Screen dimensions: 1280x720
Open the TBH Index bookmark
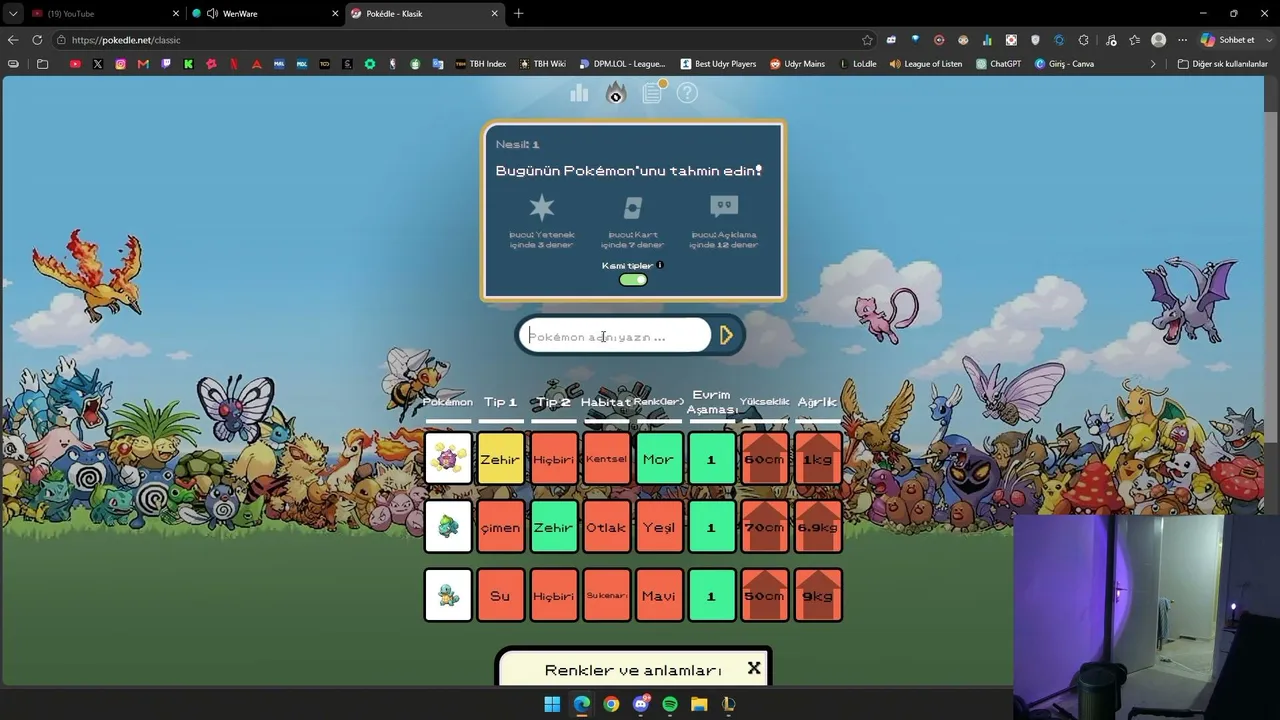481,64
